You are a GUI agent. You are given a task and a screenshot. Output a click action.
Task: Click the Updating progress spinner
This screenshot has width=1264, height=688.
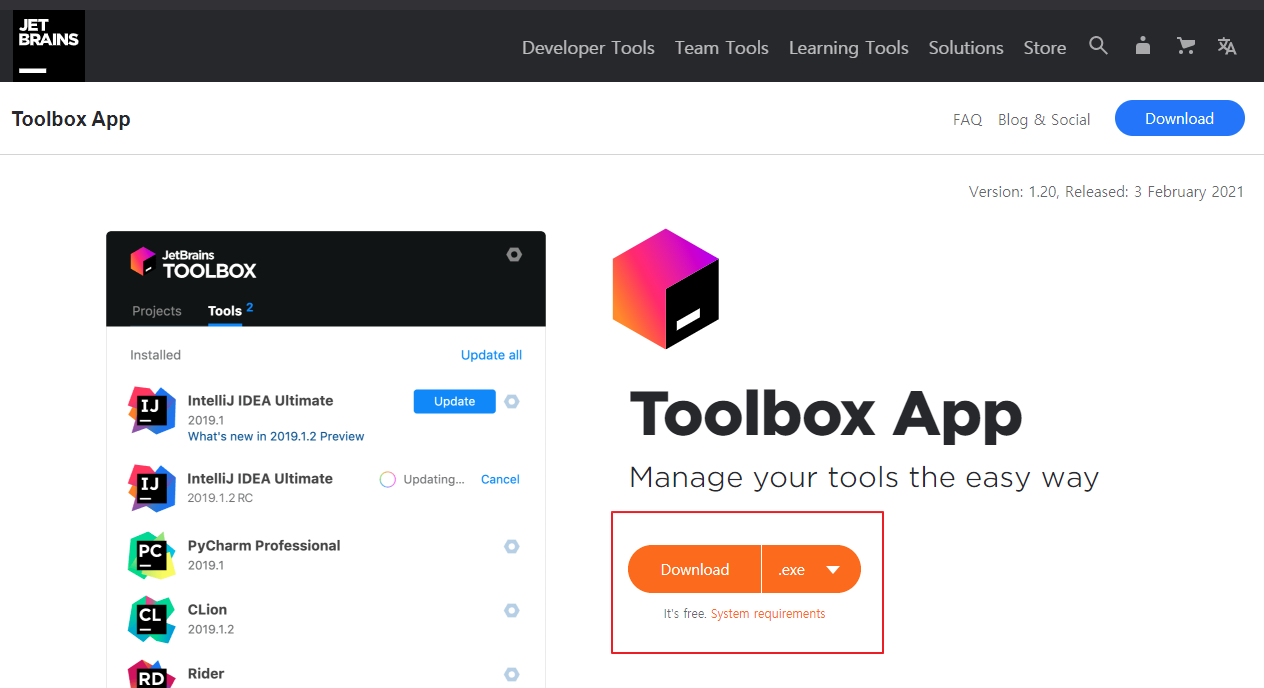[388, 479]
